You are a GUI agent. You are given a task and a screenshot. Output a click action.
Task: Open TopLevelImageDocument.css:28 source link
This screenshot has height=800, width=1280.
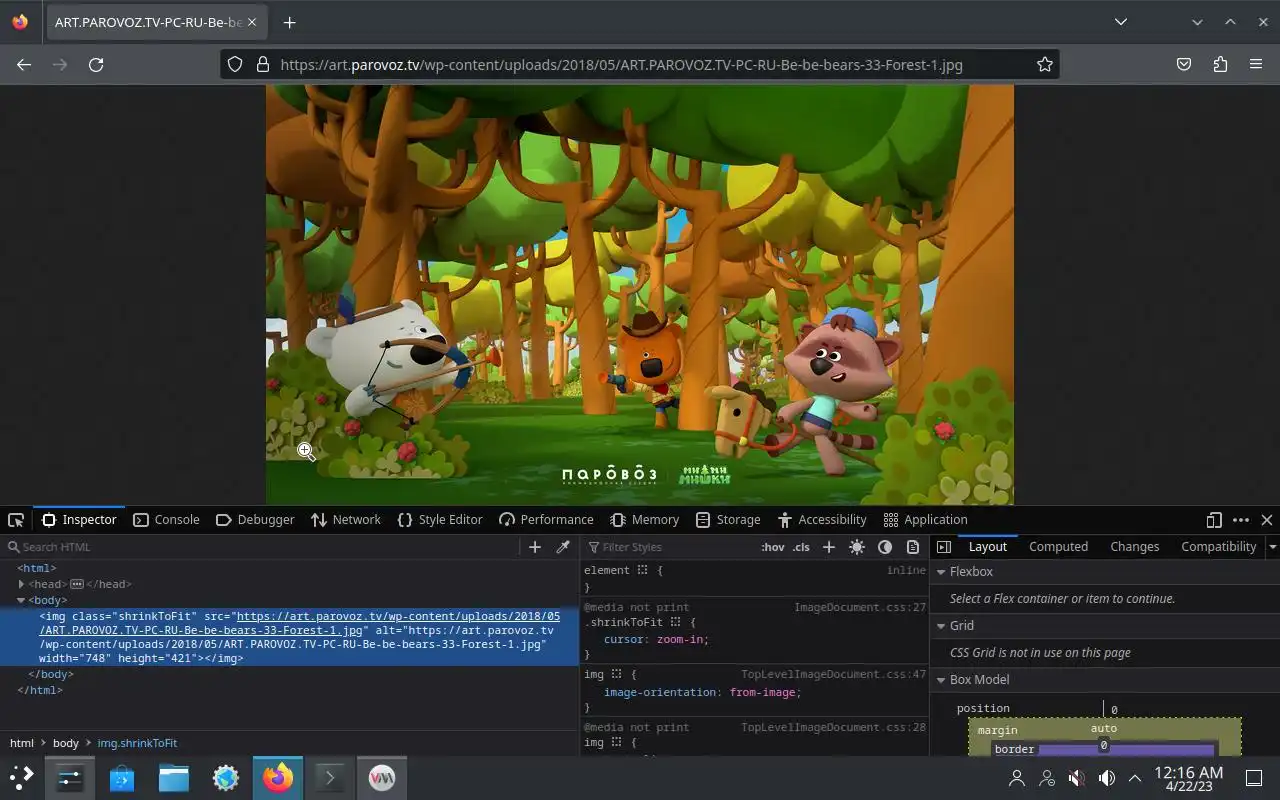pyautogui.click(x=833, y=728)
